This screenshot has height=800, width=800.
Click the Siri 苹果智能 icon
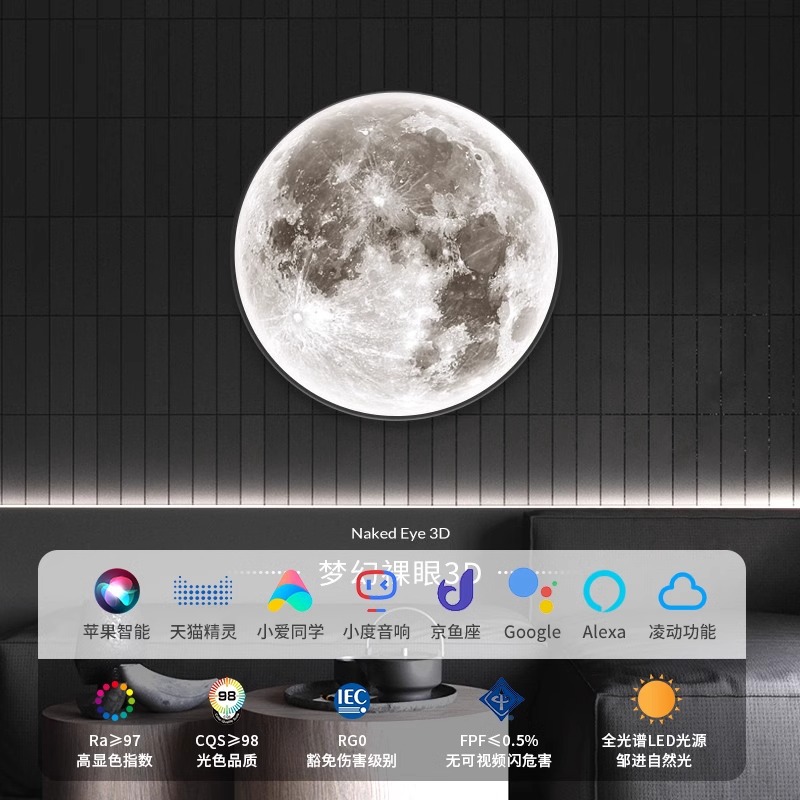coord(117,590)
